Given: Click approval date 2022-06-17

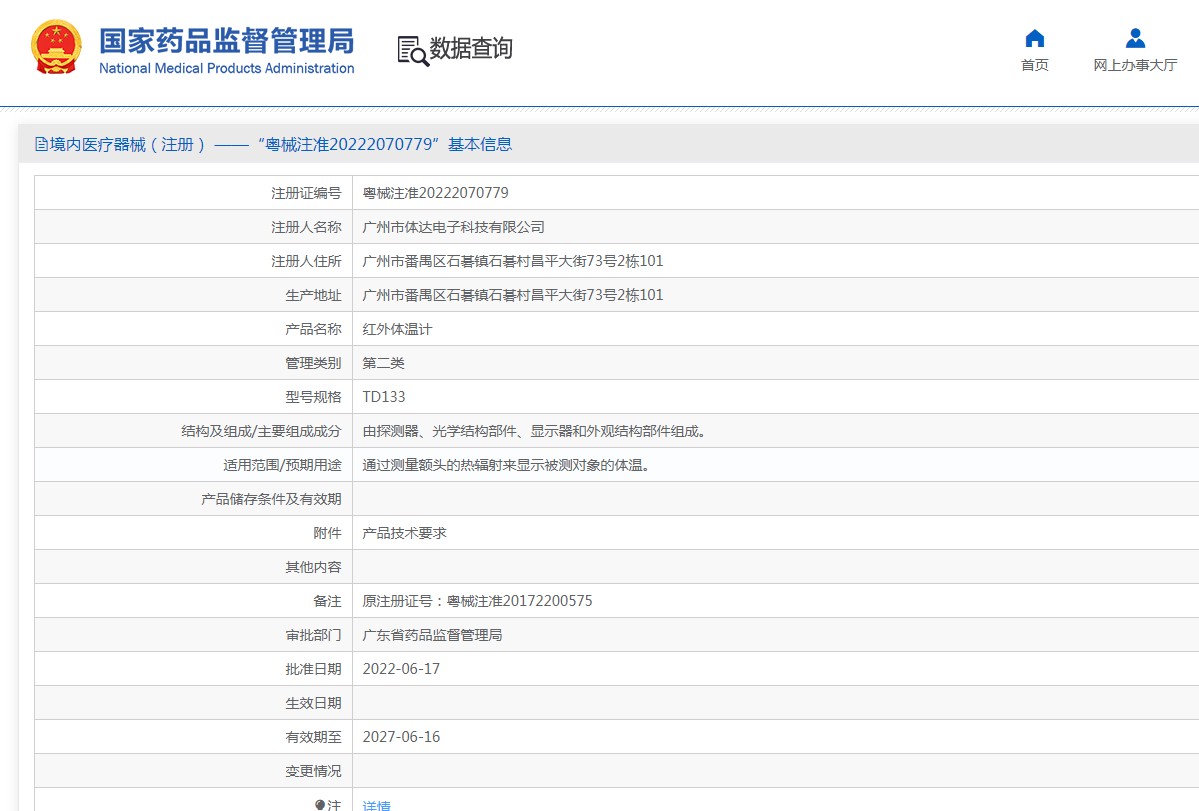Looking at the screenshot, I should tap(401, 669).
